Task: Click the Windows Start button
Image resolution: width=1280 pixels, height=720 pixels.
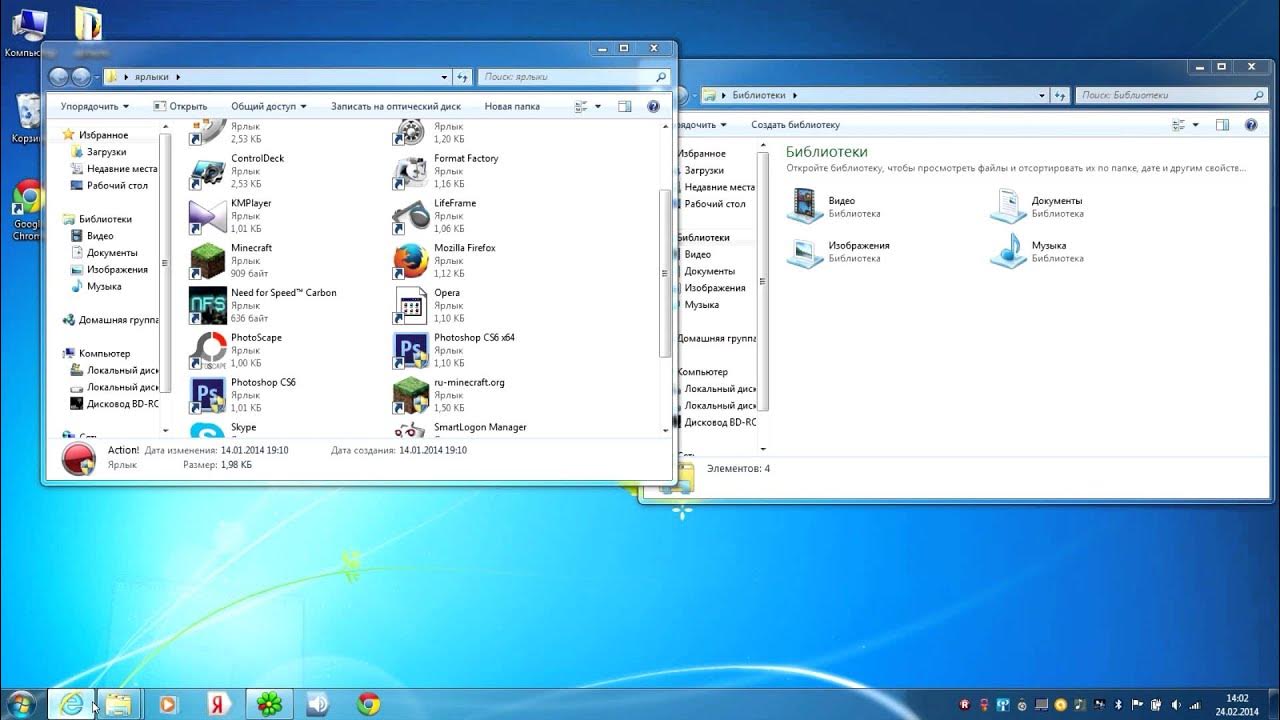Action: pyautogui.click(x=21, y=704)
